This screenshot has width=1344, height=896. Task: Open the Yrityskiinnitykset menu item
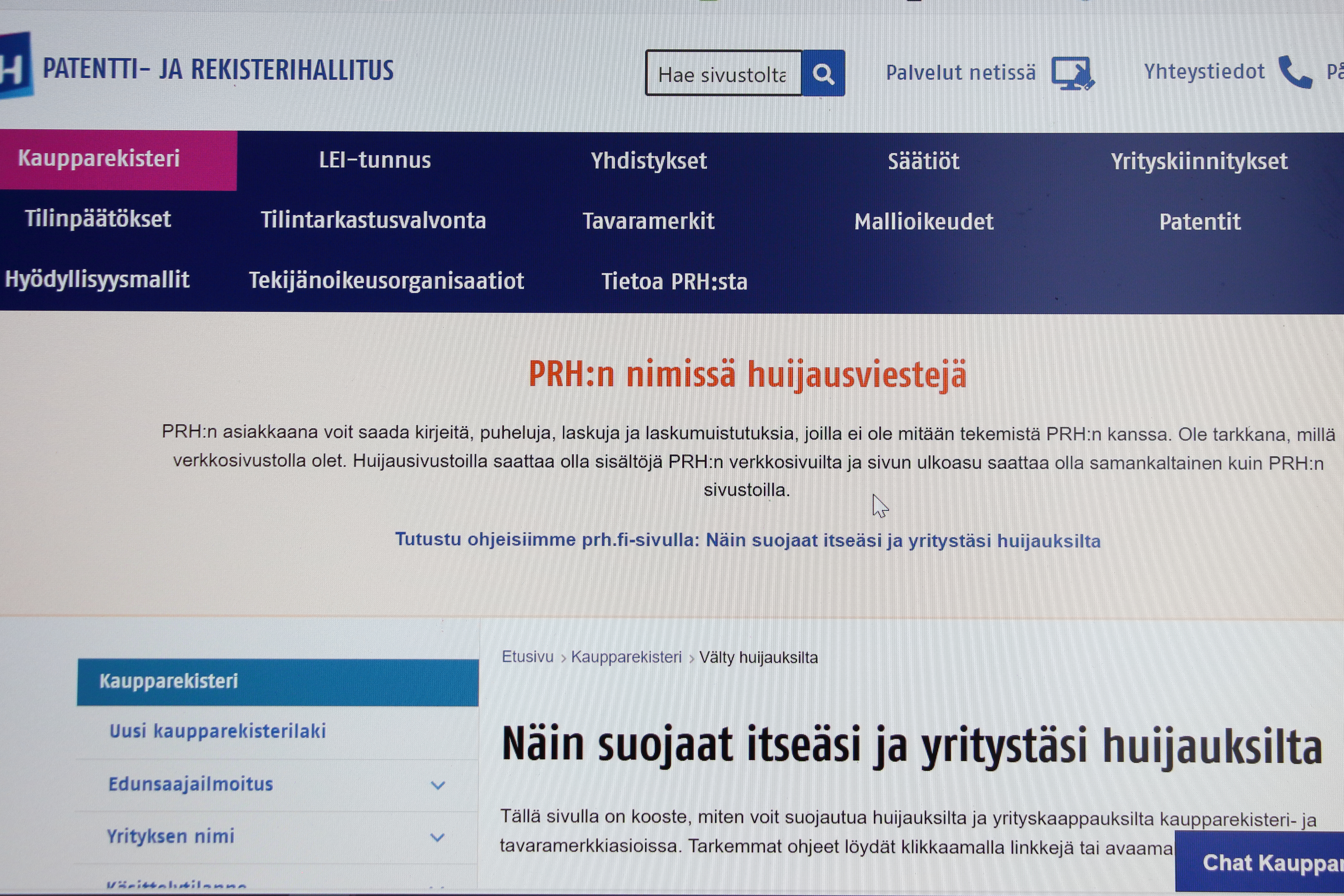point(1199,162)
